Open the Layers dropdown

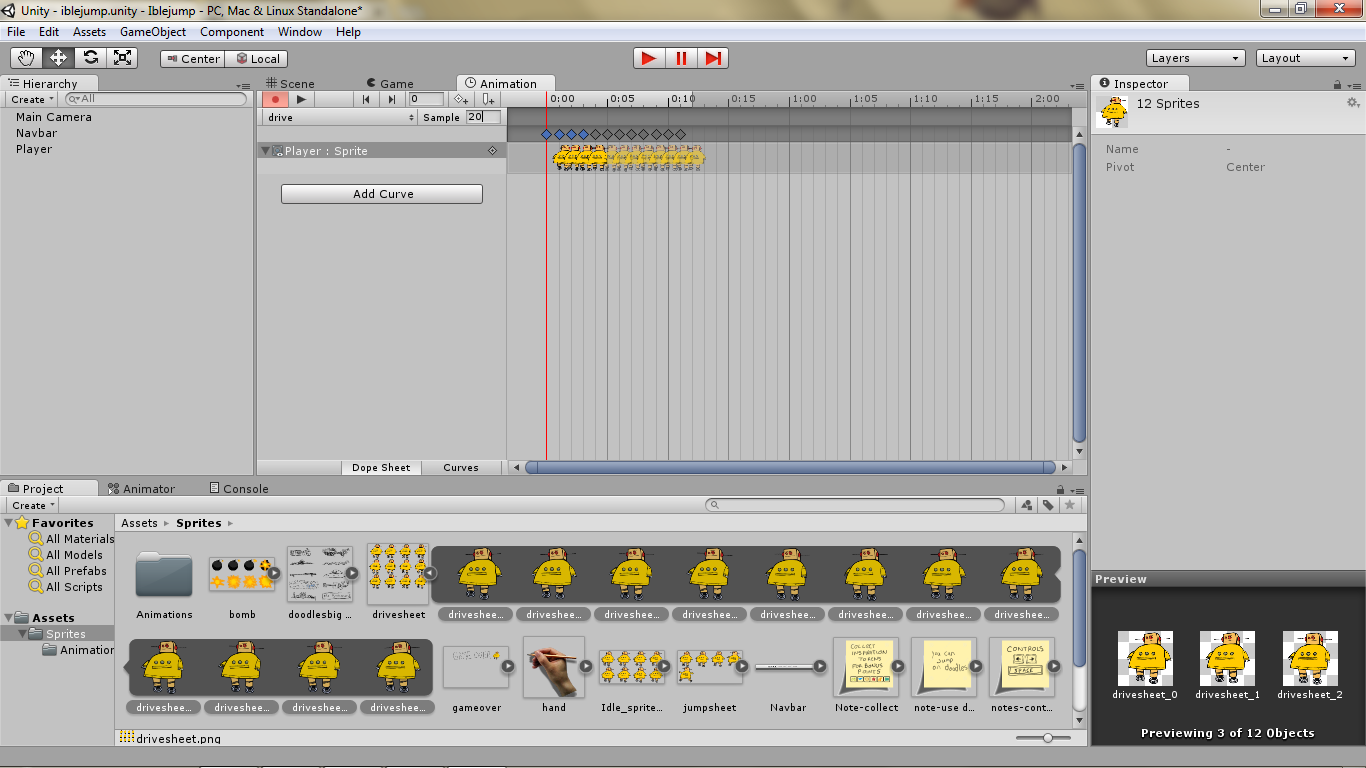point(1195,58)
